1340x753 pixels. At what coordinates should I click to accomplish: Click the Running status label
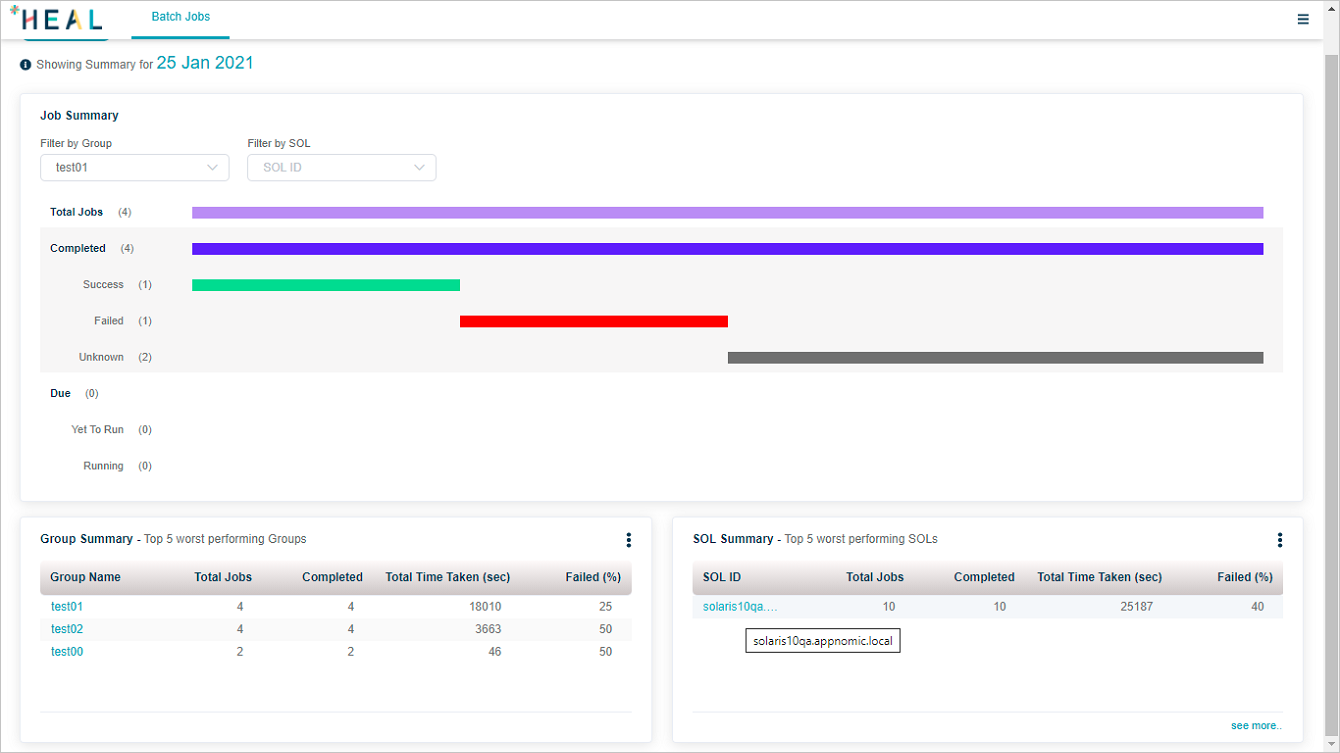(x=103, y=466)
